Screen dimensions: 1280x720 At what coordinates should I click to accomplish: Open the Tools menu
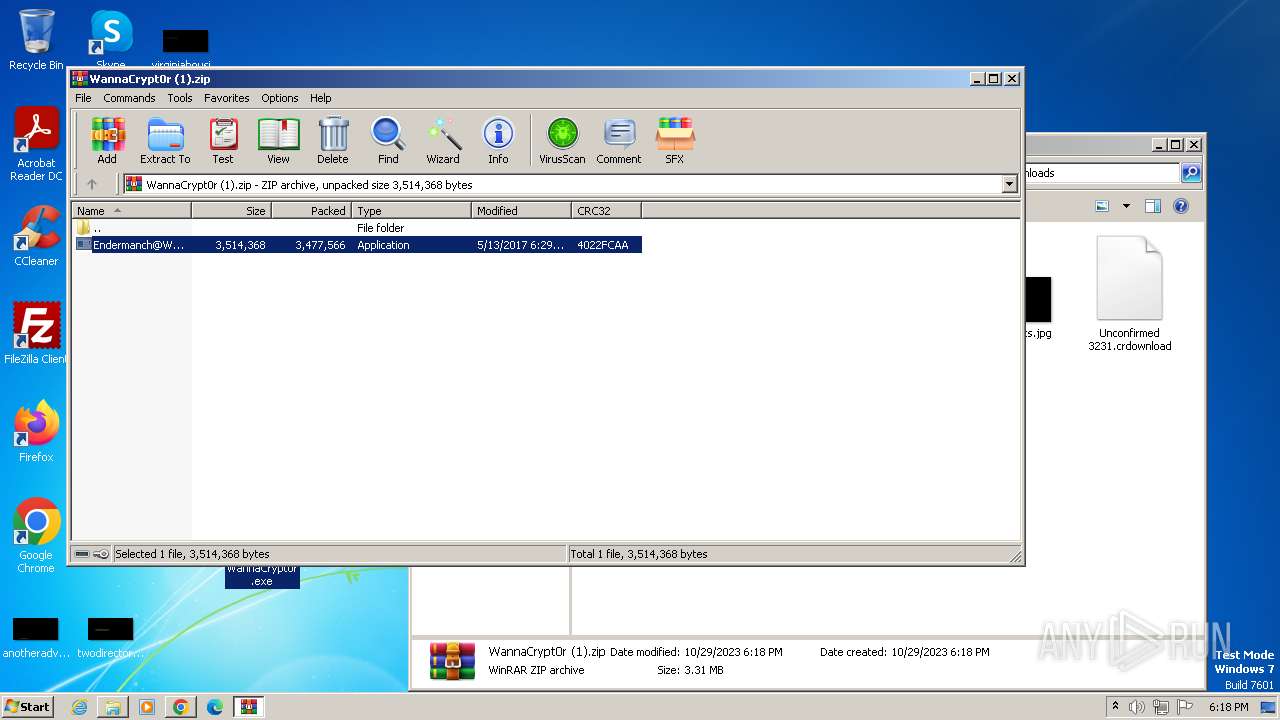pyautogui.click(x=180, y=98)
